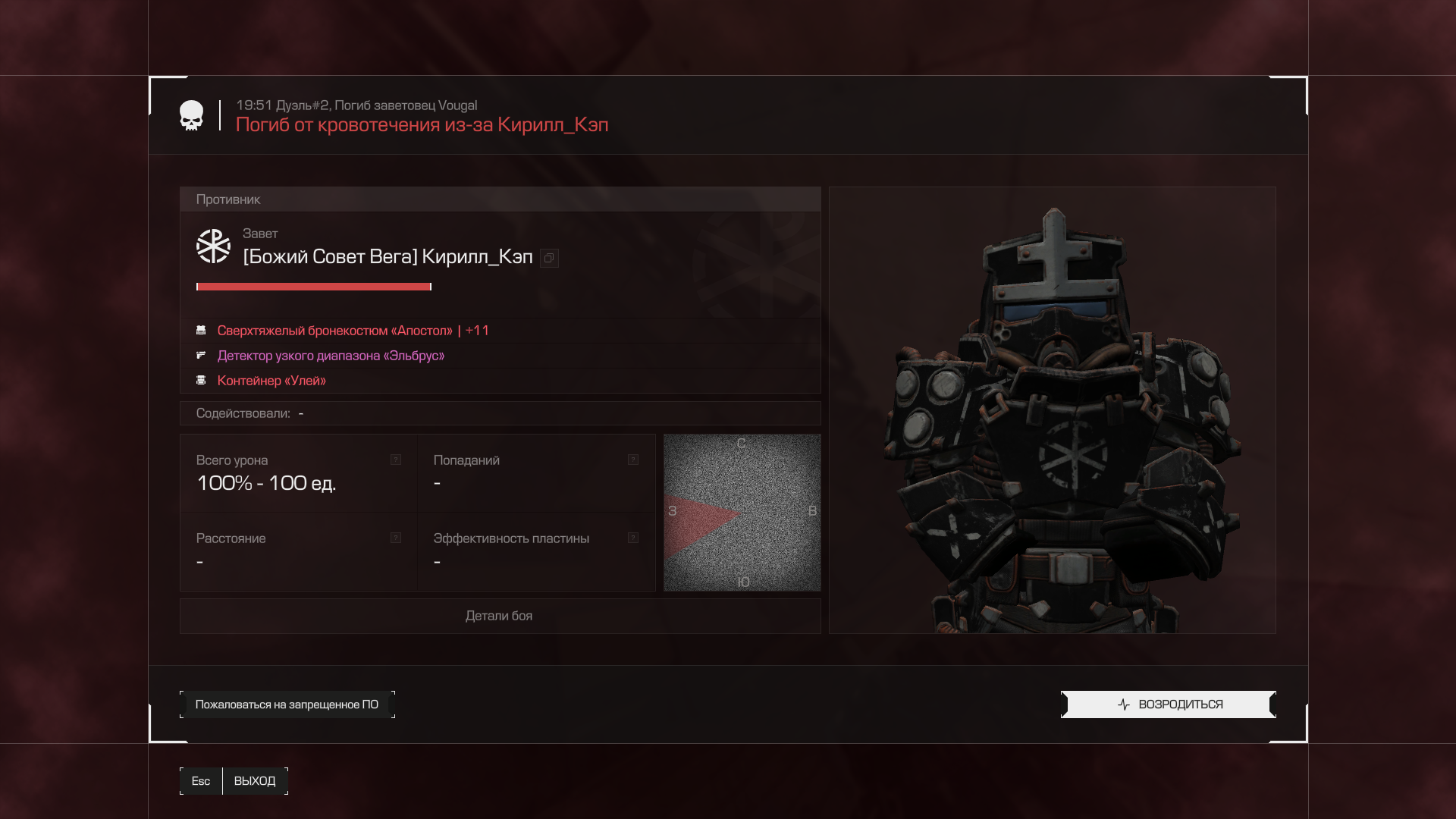Click the container icon beside «Улей»
The image size is (1456, 819).
point(201,381)
